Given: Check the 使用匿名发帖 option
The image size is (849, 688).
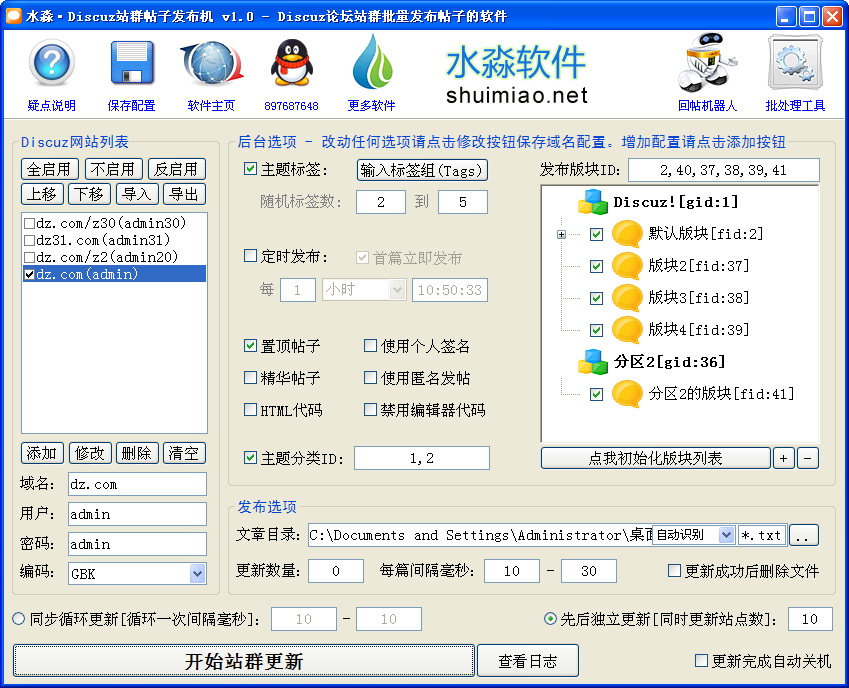Looking at the screenshot, I should click(x=370, y=377).
